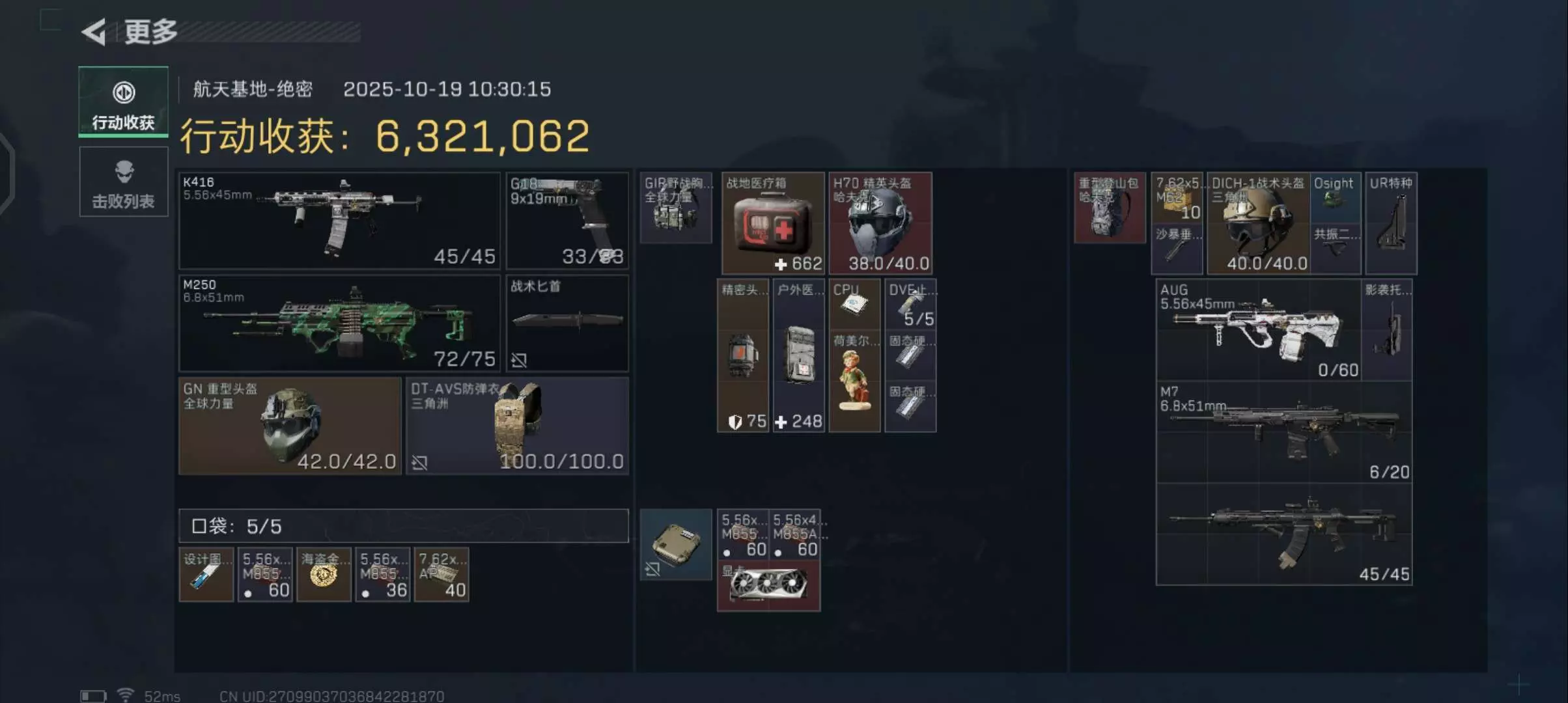
Task: Select the 战术匕首 knife slot
Action: pyautogui.click(x=567, y=324)
